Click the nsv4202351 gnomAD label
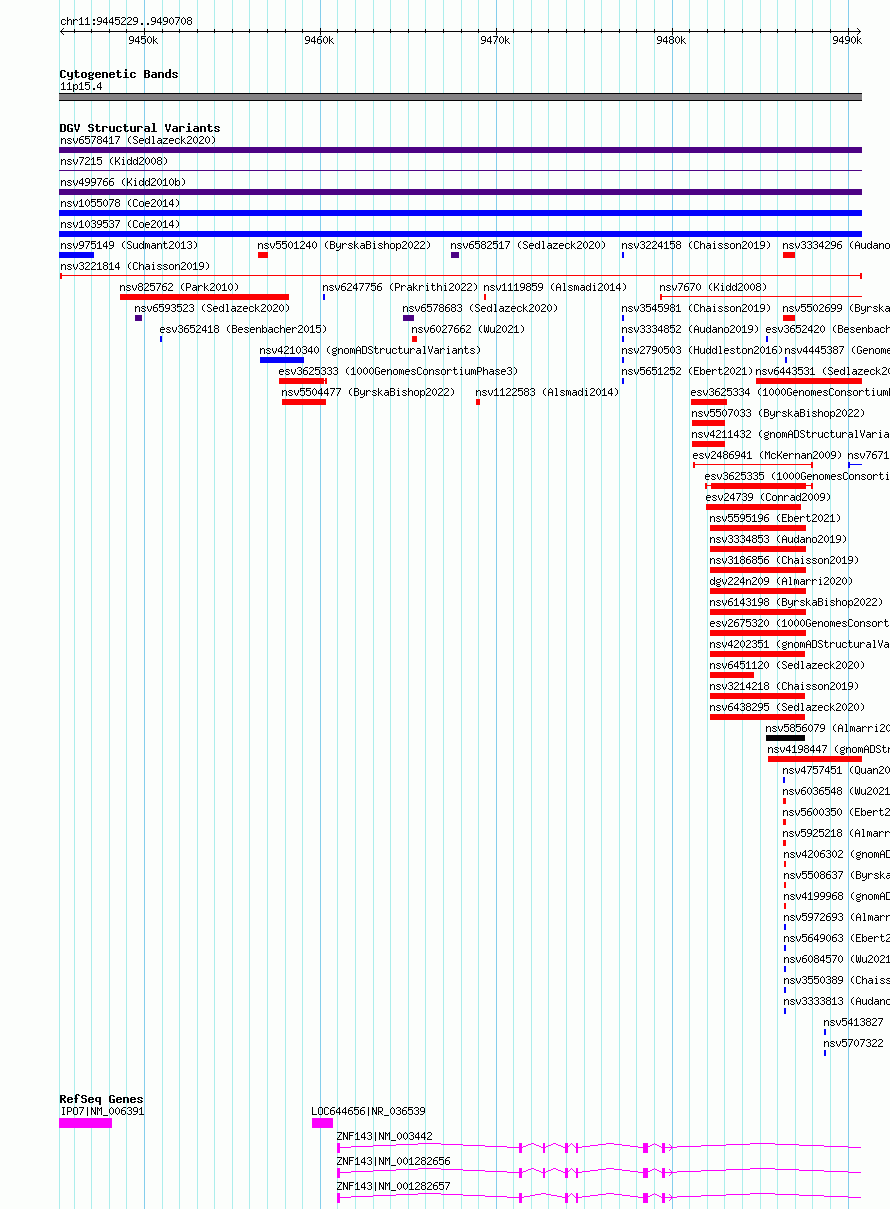 (800, 644)
